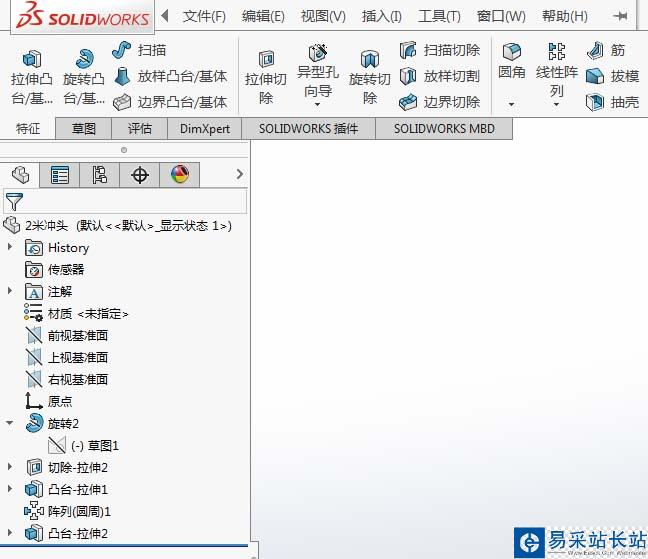Screen dimensions: 648x559
Task: Select the 传感器 (Sensors) folder
Action: tap(55, 270)
